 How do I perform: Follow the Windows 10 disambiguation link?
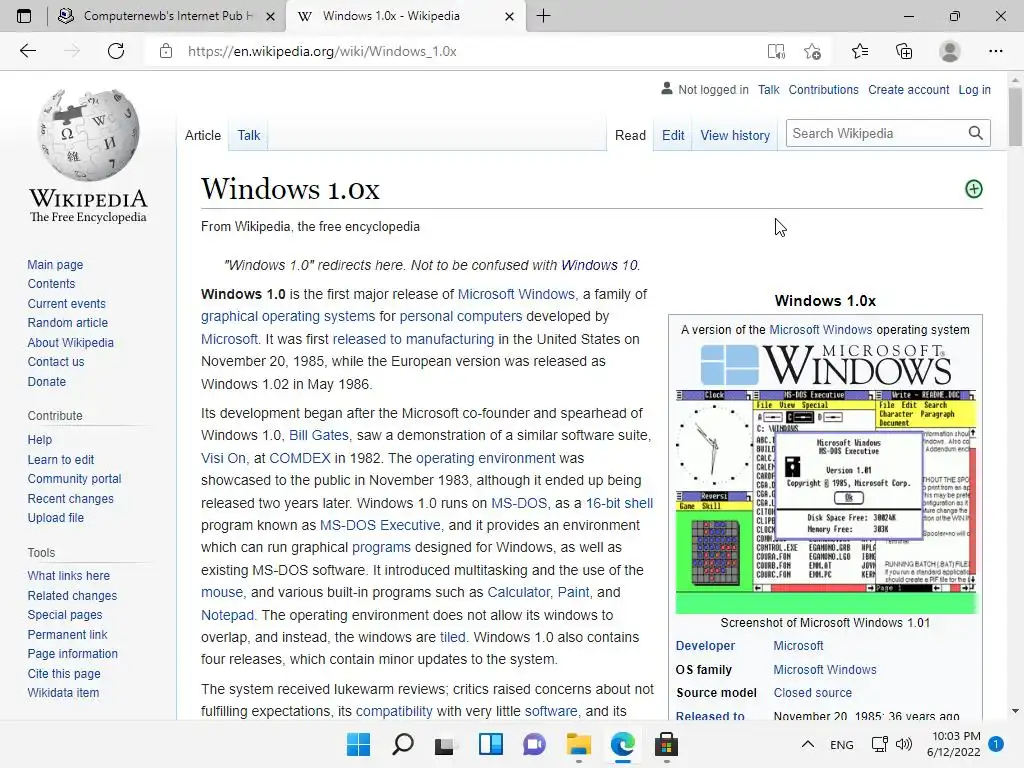pos(599,265)
